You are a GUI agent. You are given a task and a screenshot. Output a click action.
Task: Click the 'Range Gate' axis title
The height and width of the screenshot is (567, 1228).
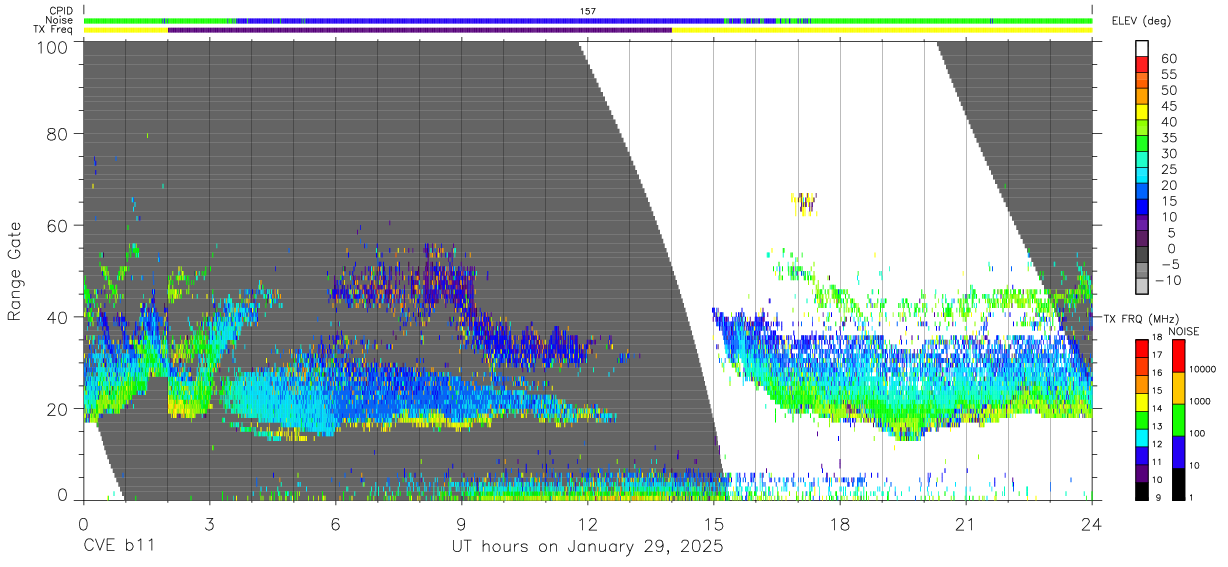coord(15,272)
